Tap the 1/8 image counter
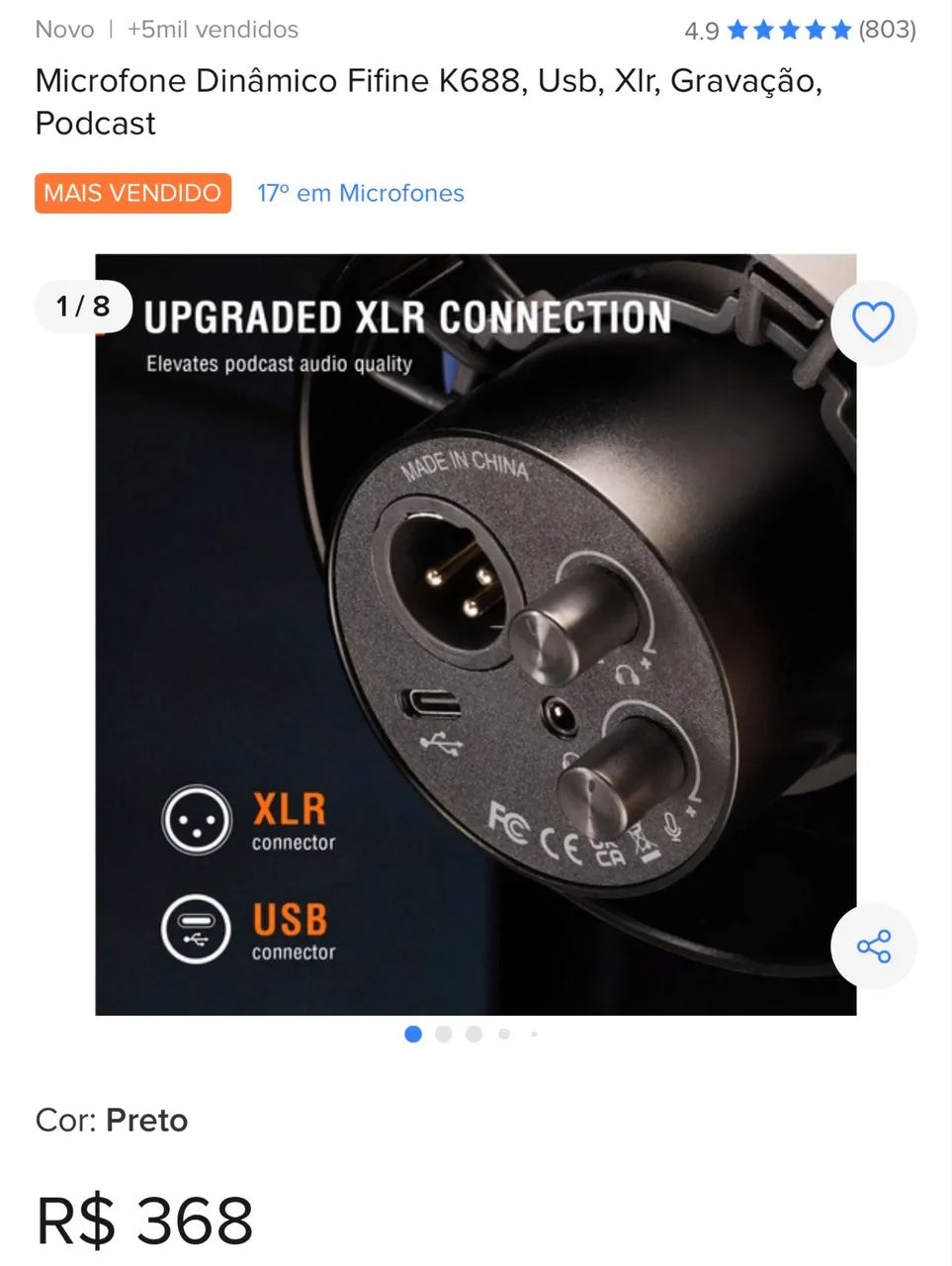The height and width of the screenshot is (1266, 952). (x=83, y=306)
